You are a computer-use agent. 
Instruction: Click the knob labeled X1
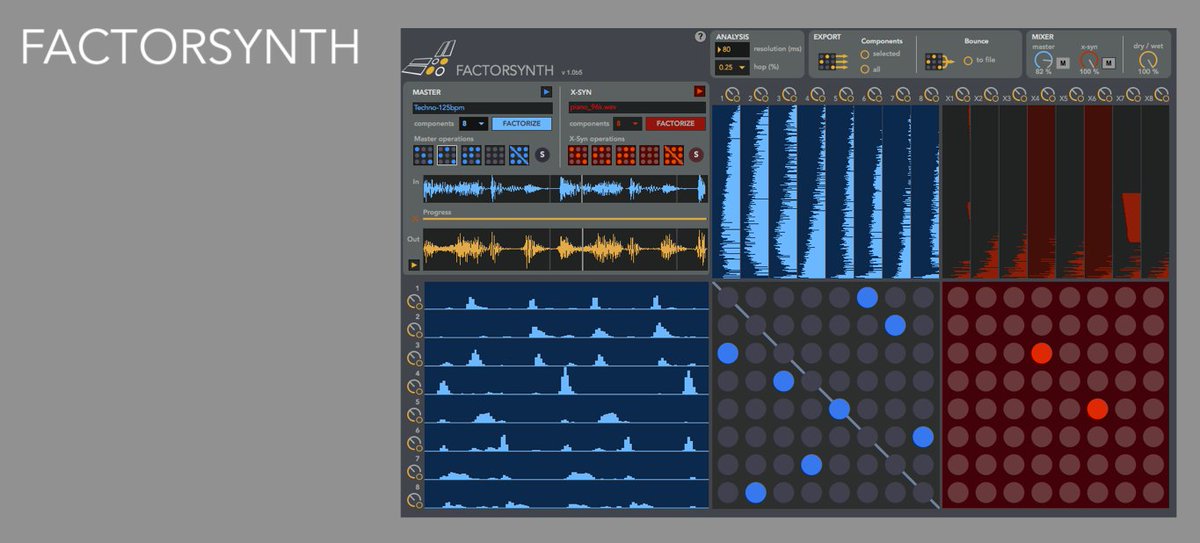(x=964, y=95)
